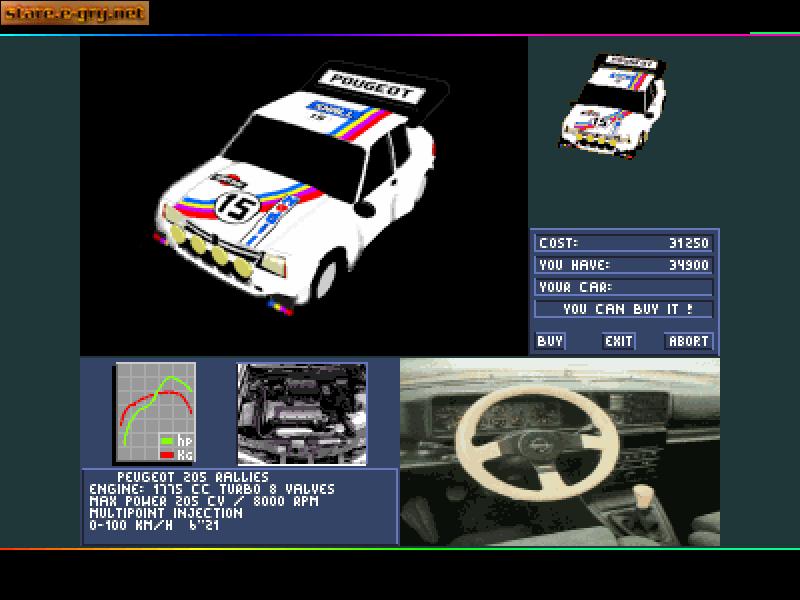Click the YOU HAVE: 34900 balance field
The image size is (800, 600).
point(620,264)
